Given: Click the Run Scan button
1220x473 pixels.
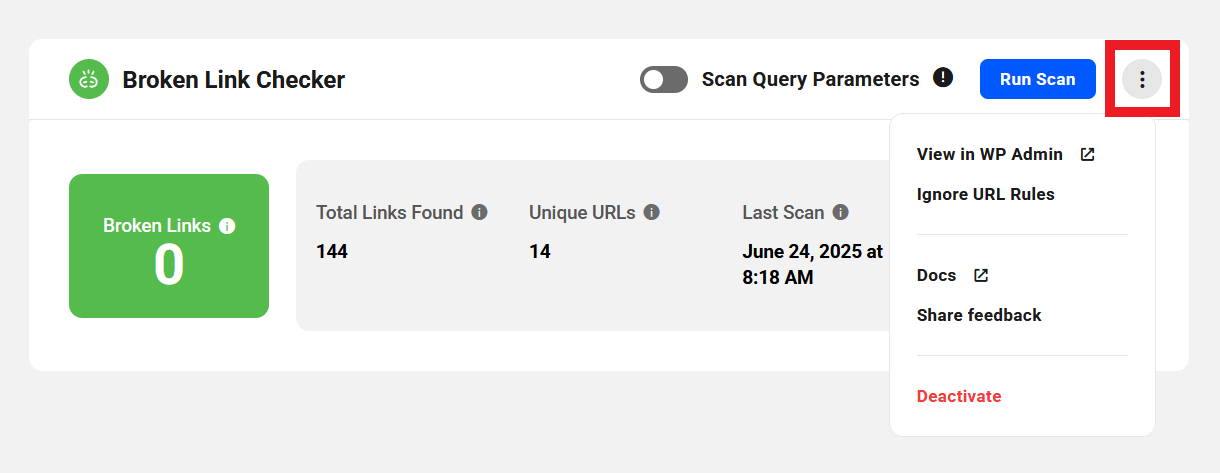Looking at the screenshot, I should coord(1038,79).
